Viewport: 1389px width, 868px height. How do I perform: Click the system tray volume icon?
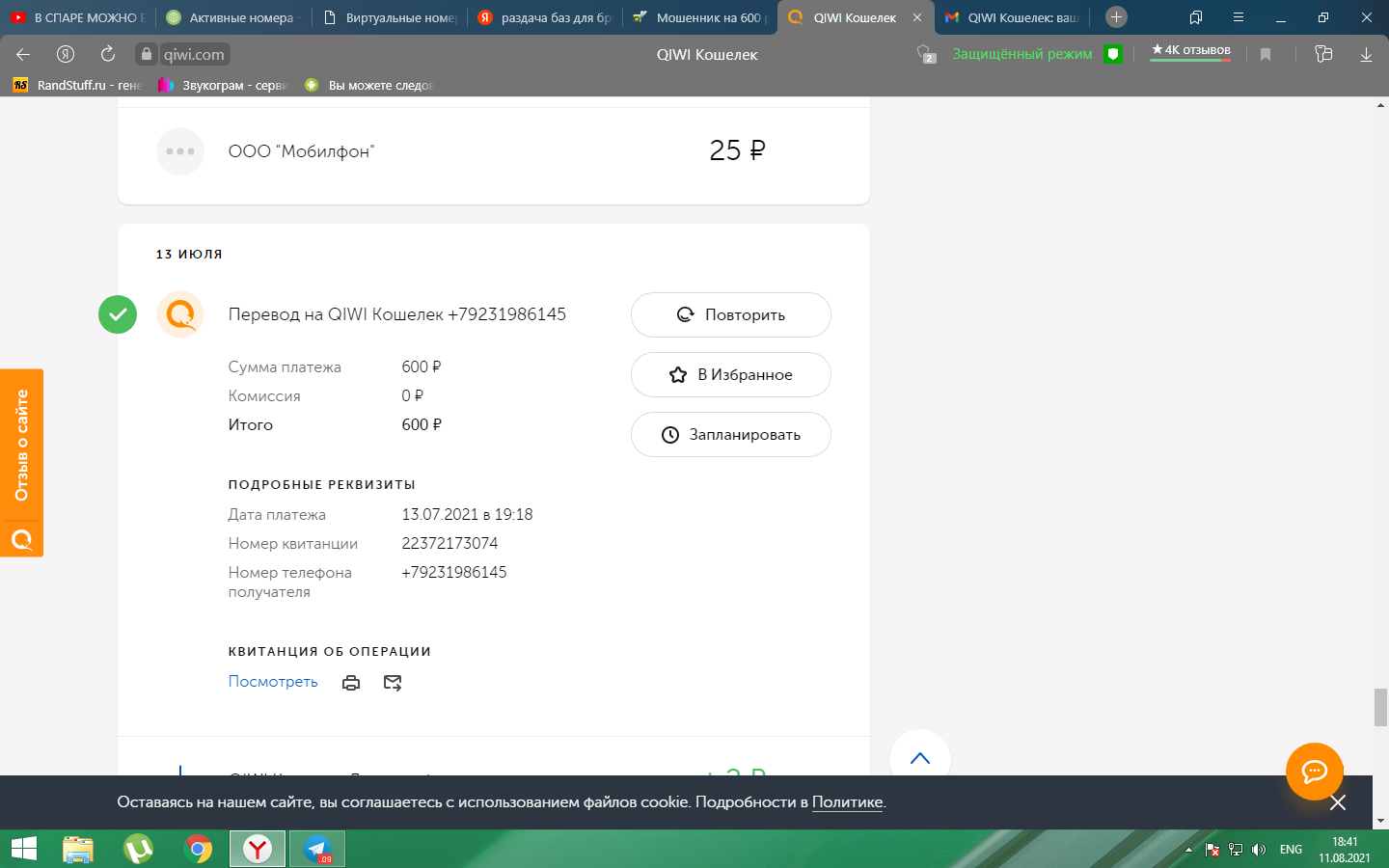tap(1259, 850)
